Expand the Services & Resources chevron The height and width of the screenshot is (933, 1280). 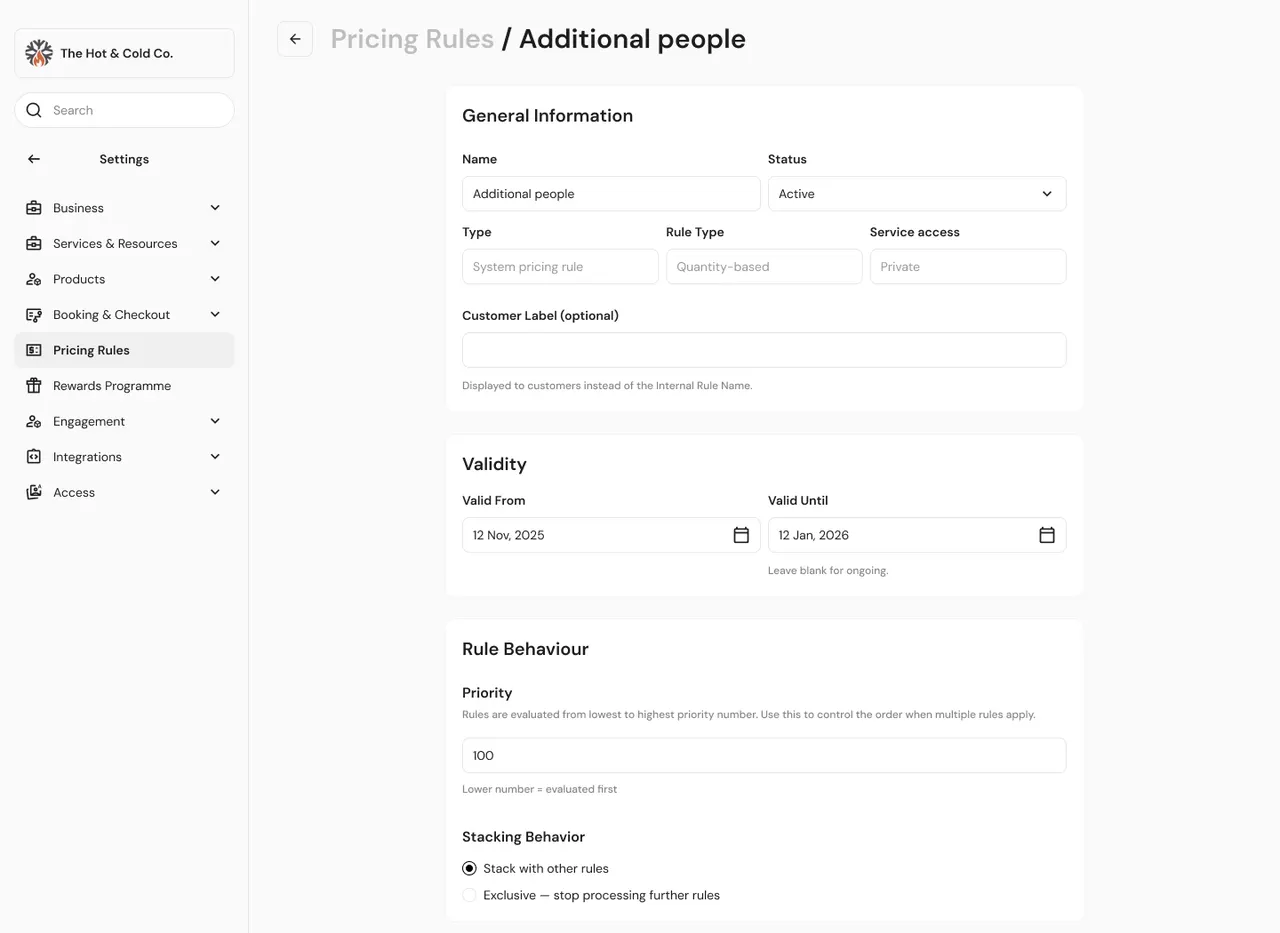(x=215, y=243)
